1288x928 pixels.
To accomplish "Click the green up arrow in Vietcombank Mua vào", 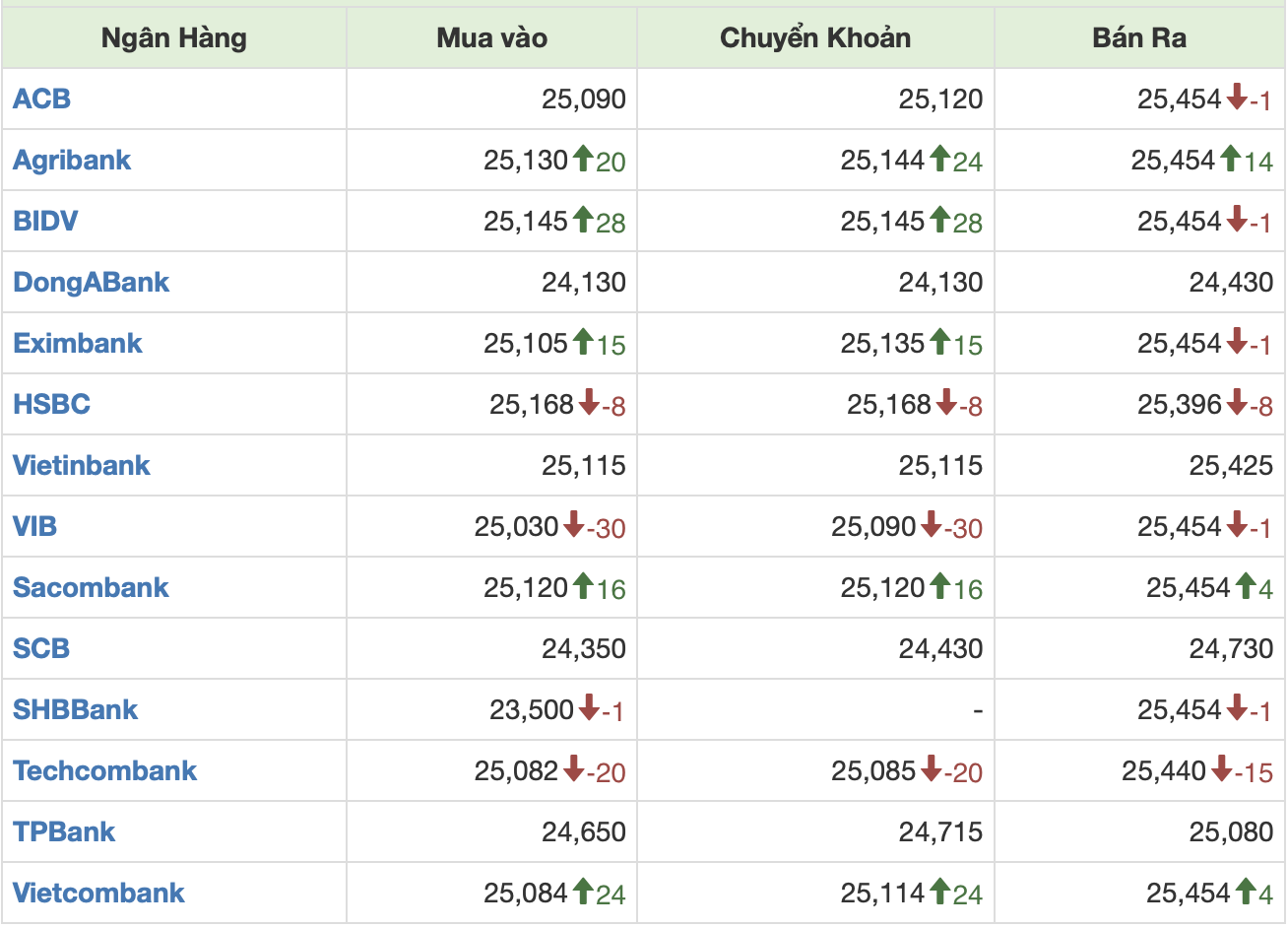I will click(x=583, y=891).
